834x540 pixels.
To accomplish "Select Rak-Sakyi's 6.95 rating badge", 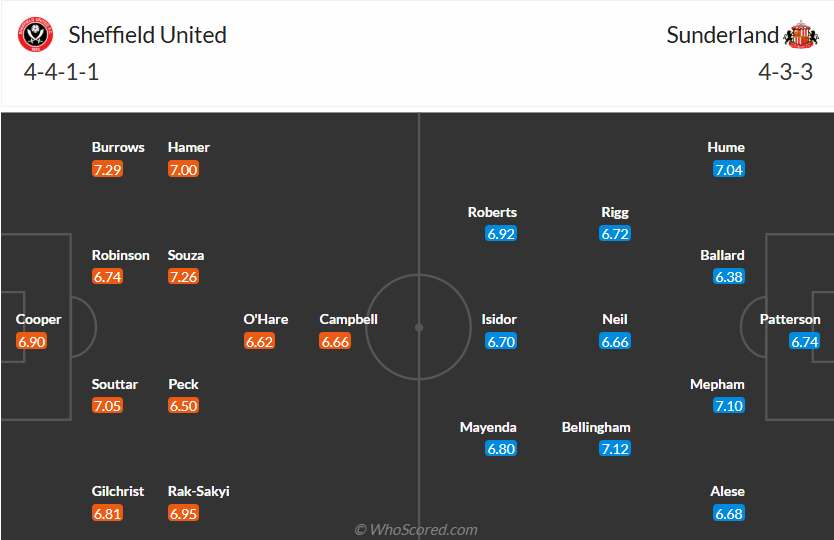I will click(183, 513).
